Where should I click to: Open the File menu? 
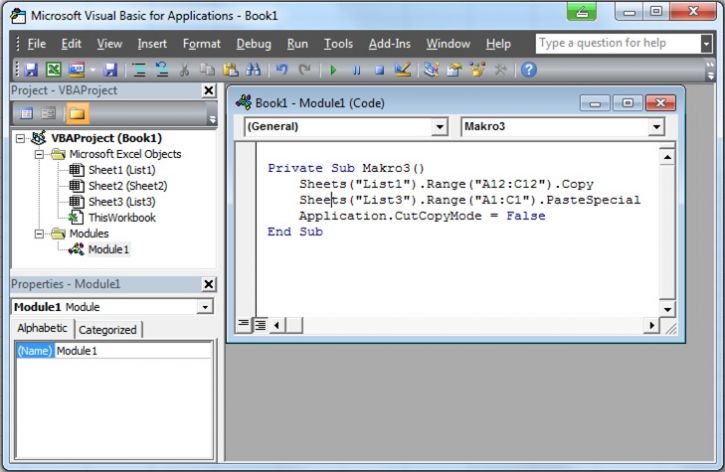pos(36,44)
